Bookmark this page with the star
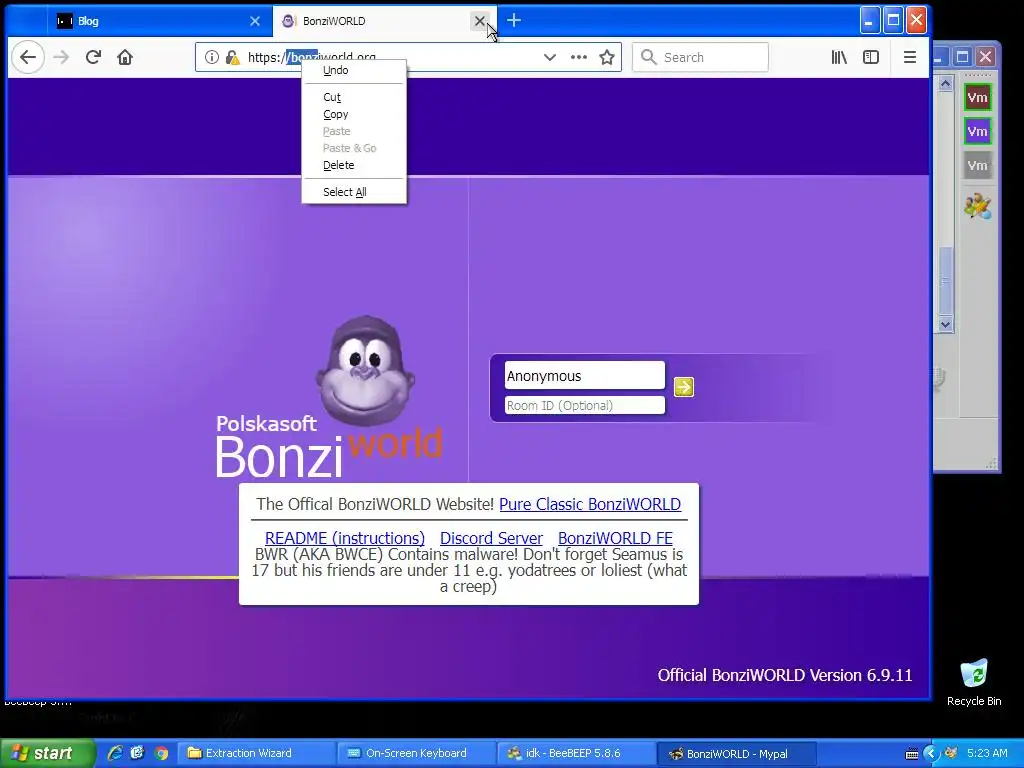 tap(607, 57)
